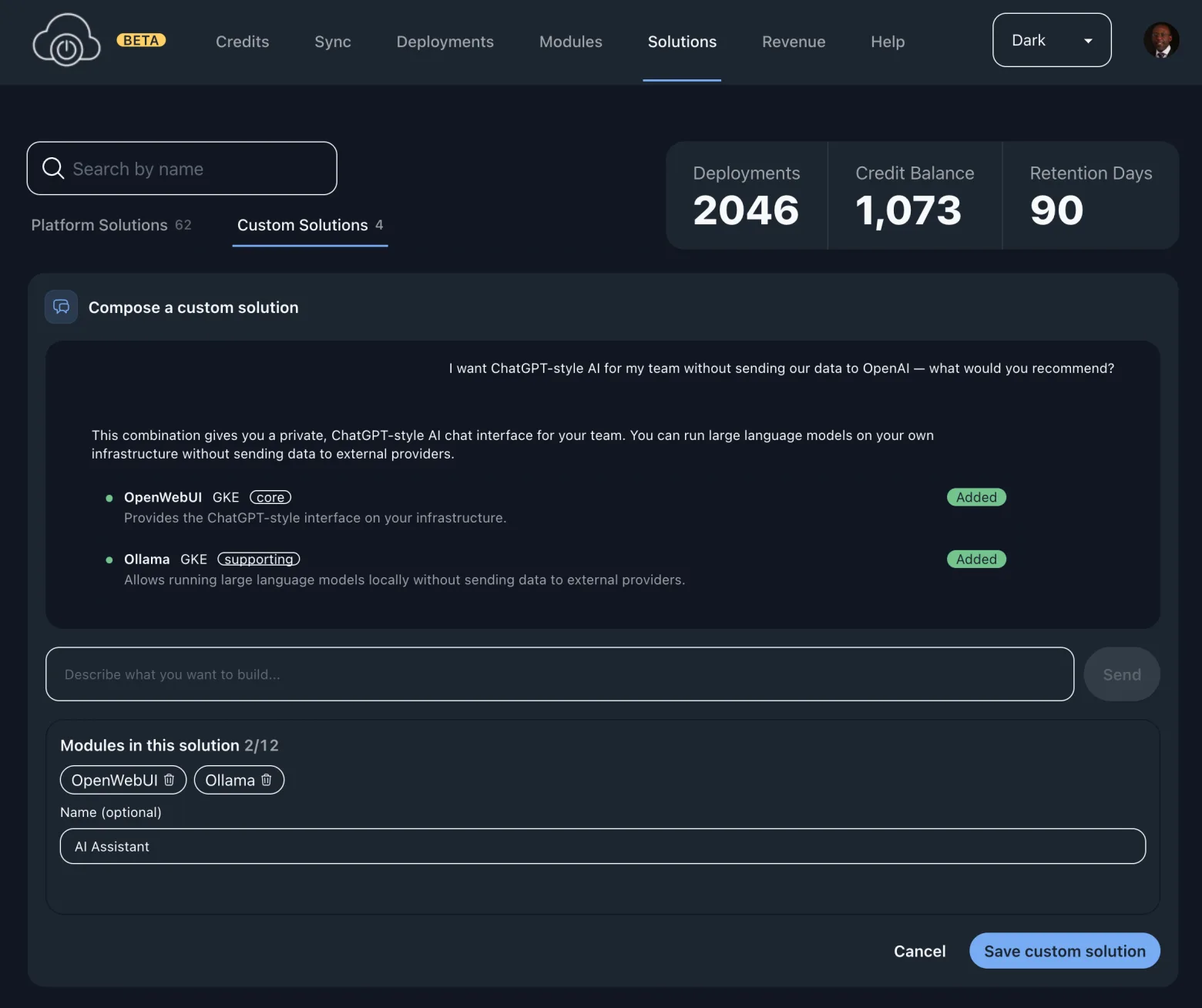This screenshot has height=1008, width=1202.
Task: Navigate to Modules
Action: pos(571,42)
